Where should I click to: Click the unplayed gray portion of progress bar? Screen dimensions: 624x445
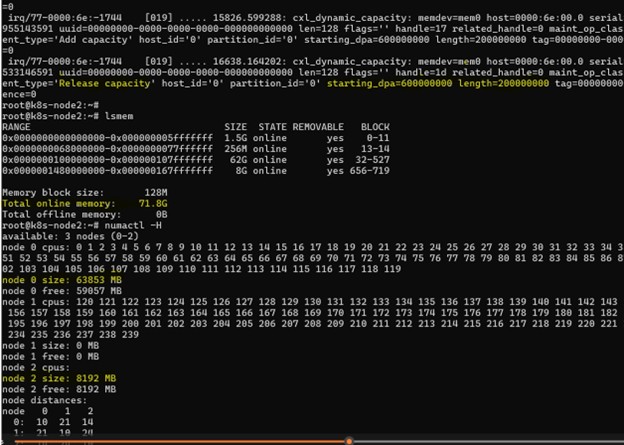point(490,442)
